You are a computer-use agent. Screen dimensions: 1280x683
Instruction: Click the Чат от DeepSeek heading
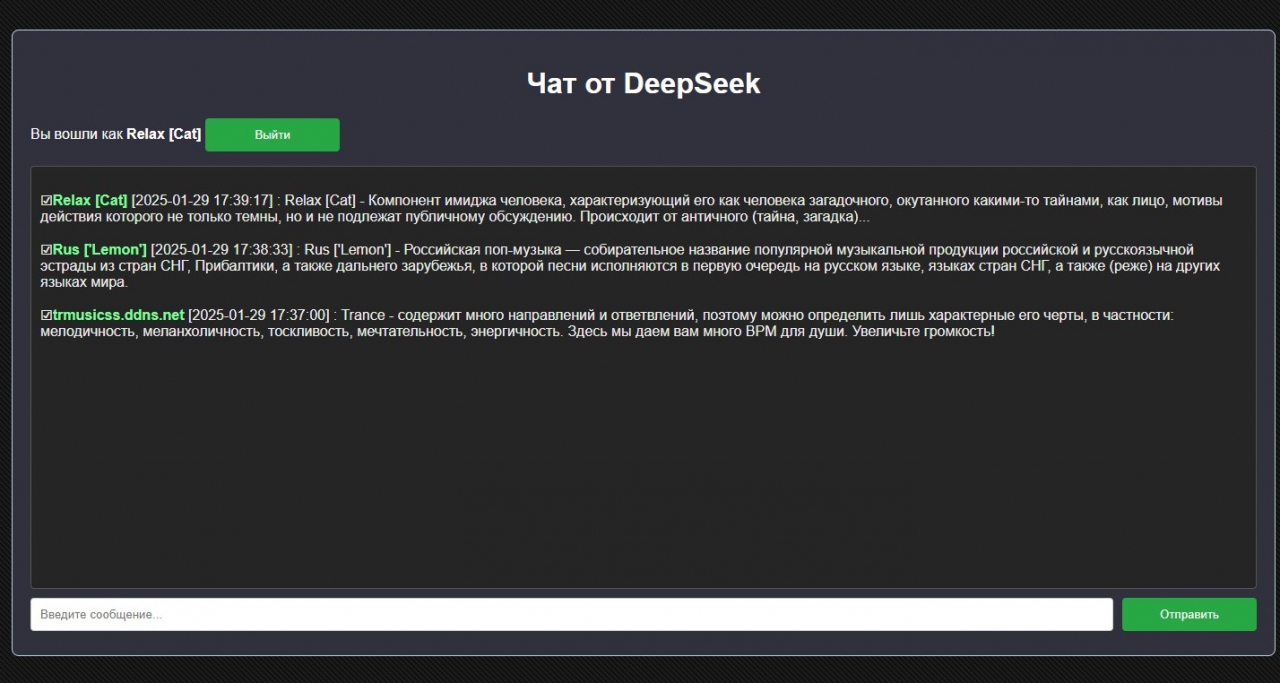[643, 83]
